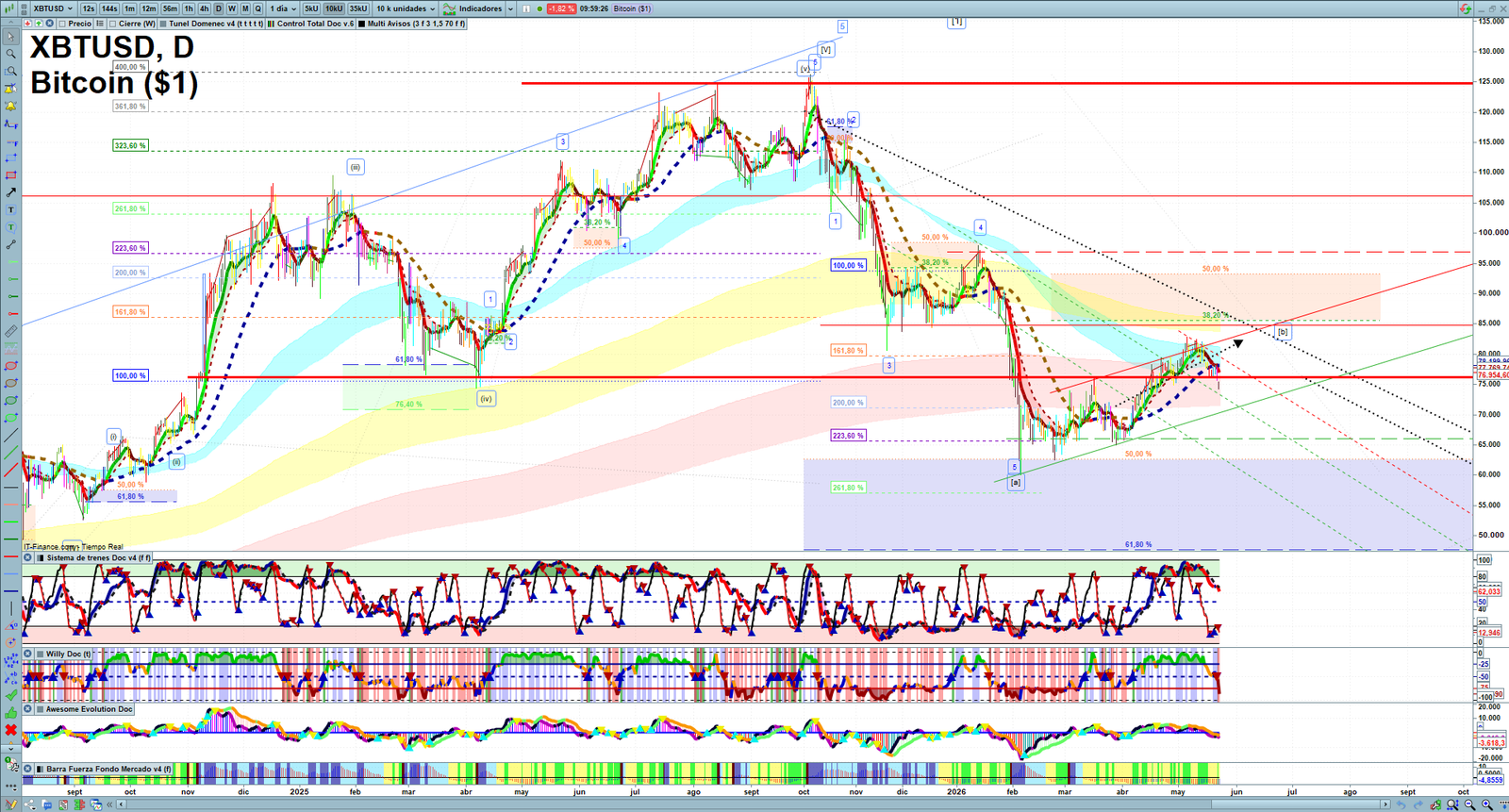
Task: Click the Control Total Doc v.6 label
Action: 315,24
